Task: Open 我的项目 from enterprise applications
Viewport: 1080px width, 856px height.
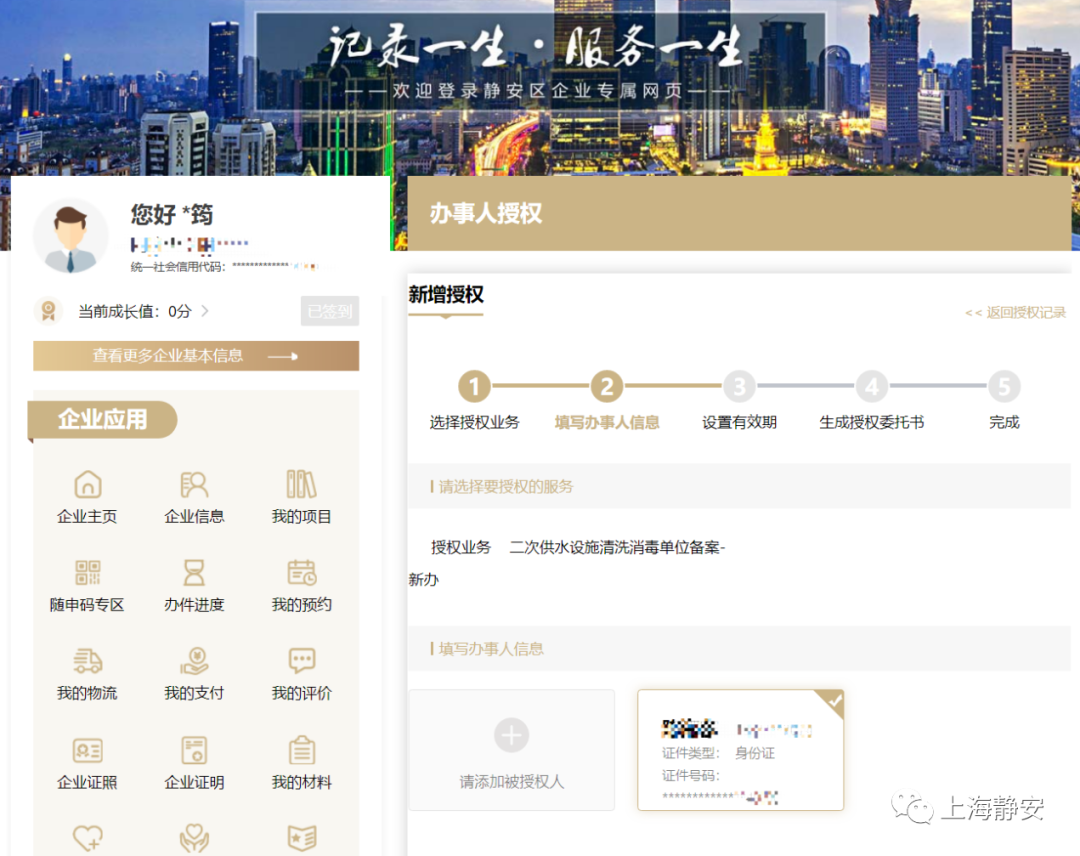Action: pyautogui.click(x=300, y=496)
